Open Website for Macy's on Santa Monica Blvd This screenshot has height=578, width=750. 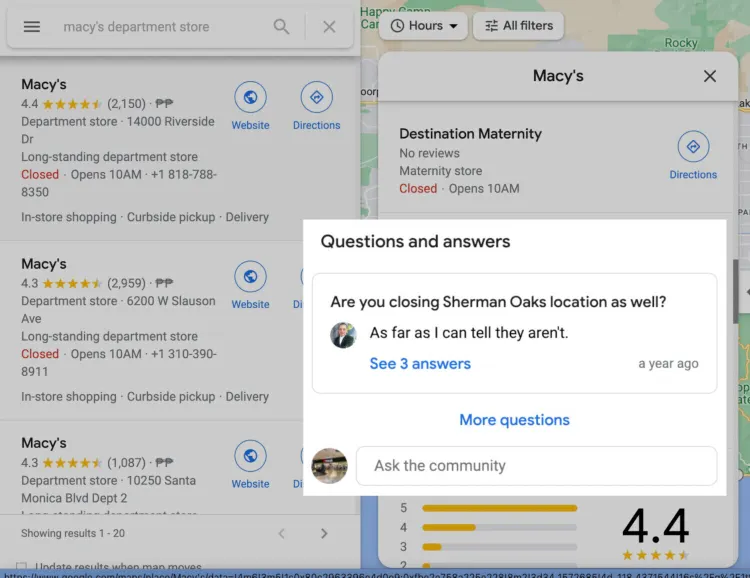pyautogui.click(x=251, y=465)
